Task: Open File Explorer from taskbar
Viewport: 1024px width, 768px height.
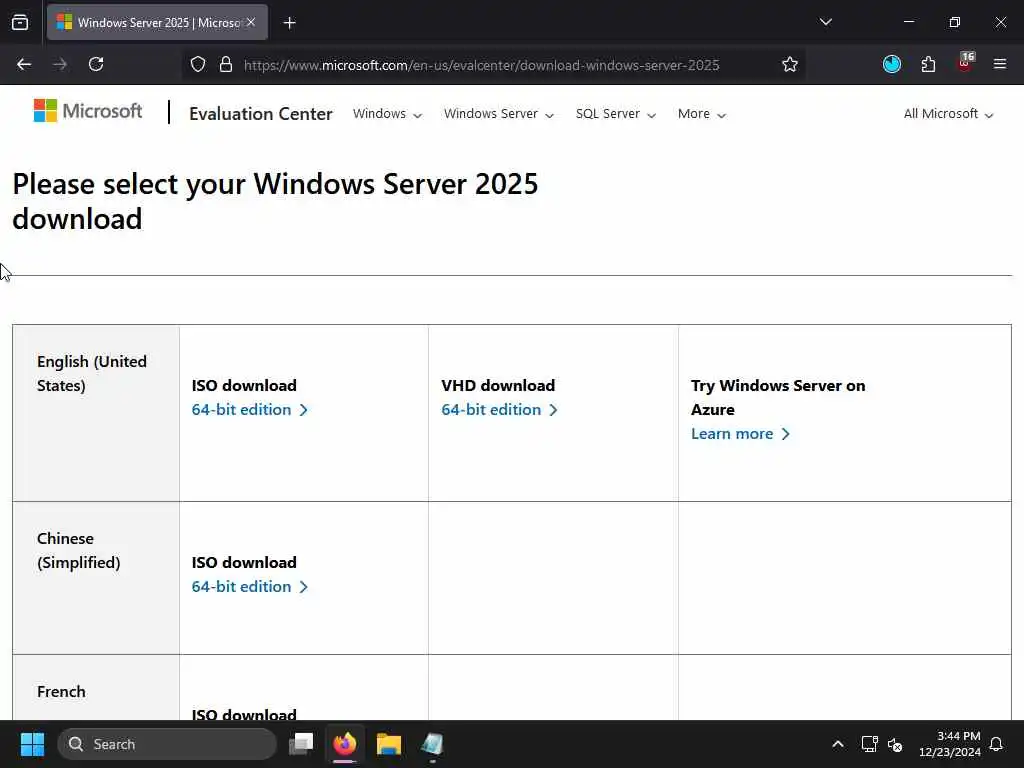Action: point(389,744)
